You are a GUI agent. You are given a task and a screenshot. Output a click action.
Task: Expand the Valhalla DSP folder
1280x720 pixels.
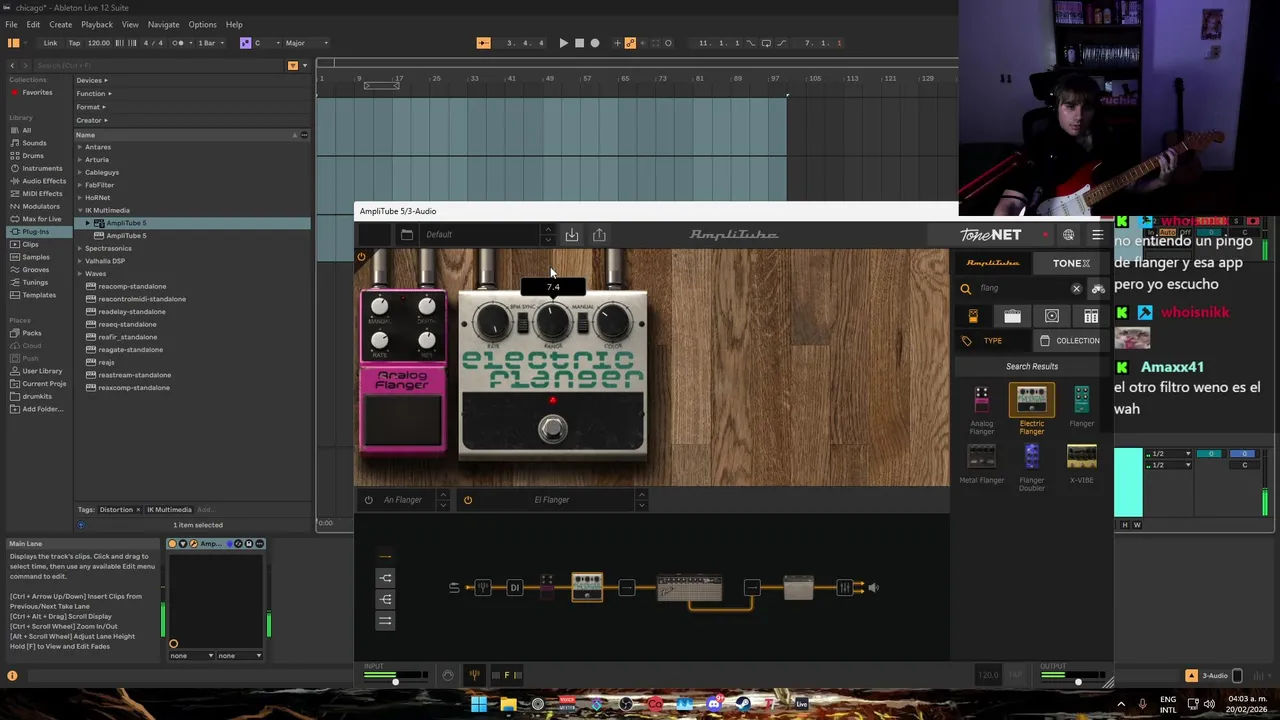click(80, 261)
